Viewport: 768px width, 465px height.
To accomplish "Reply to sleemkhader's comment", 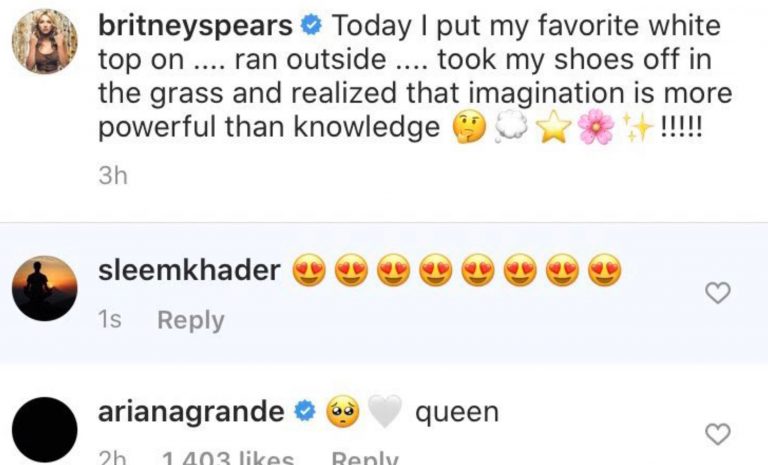I will tap(190, 320).
